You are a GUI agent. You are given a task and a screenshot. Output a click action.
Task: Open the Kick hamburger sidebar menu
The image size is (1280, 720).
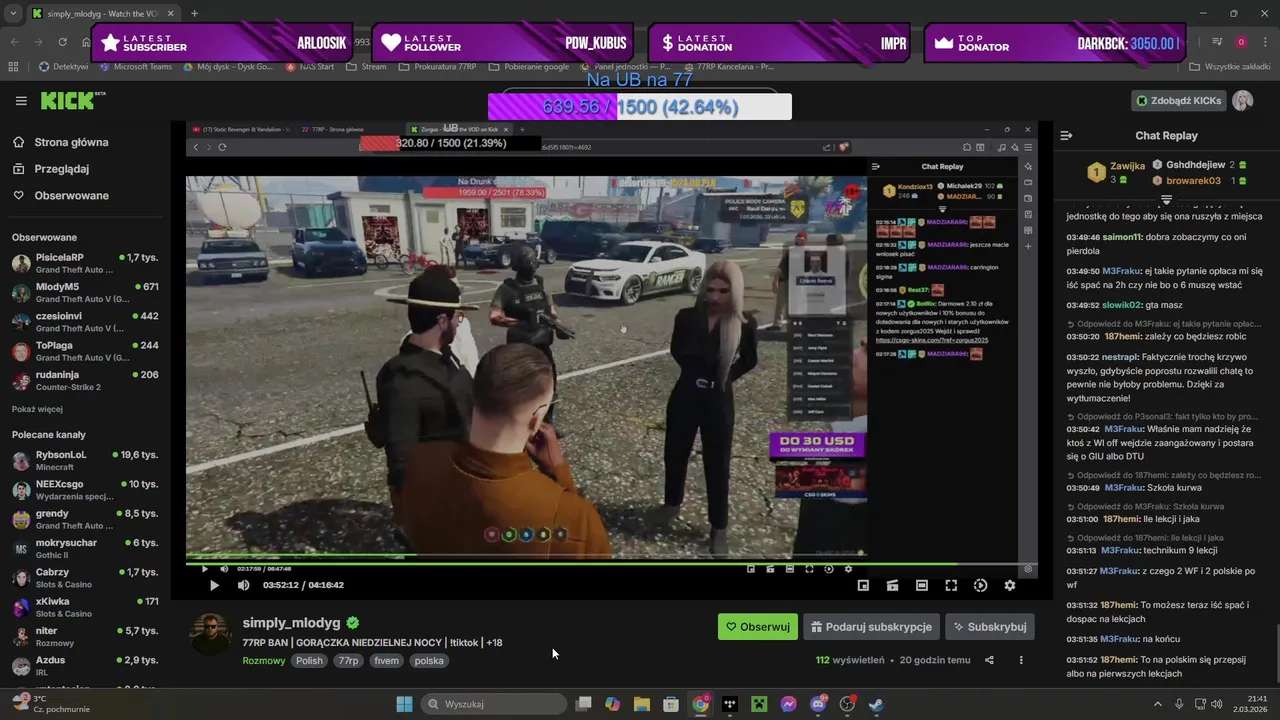(x=21, y=101)
